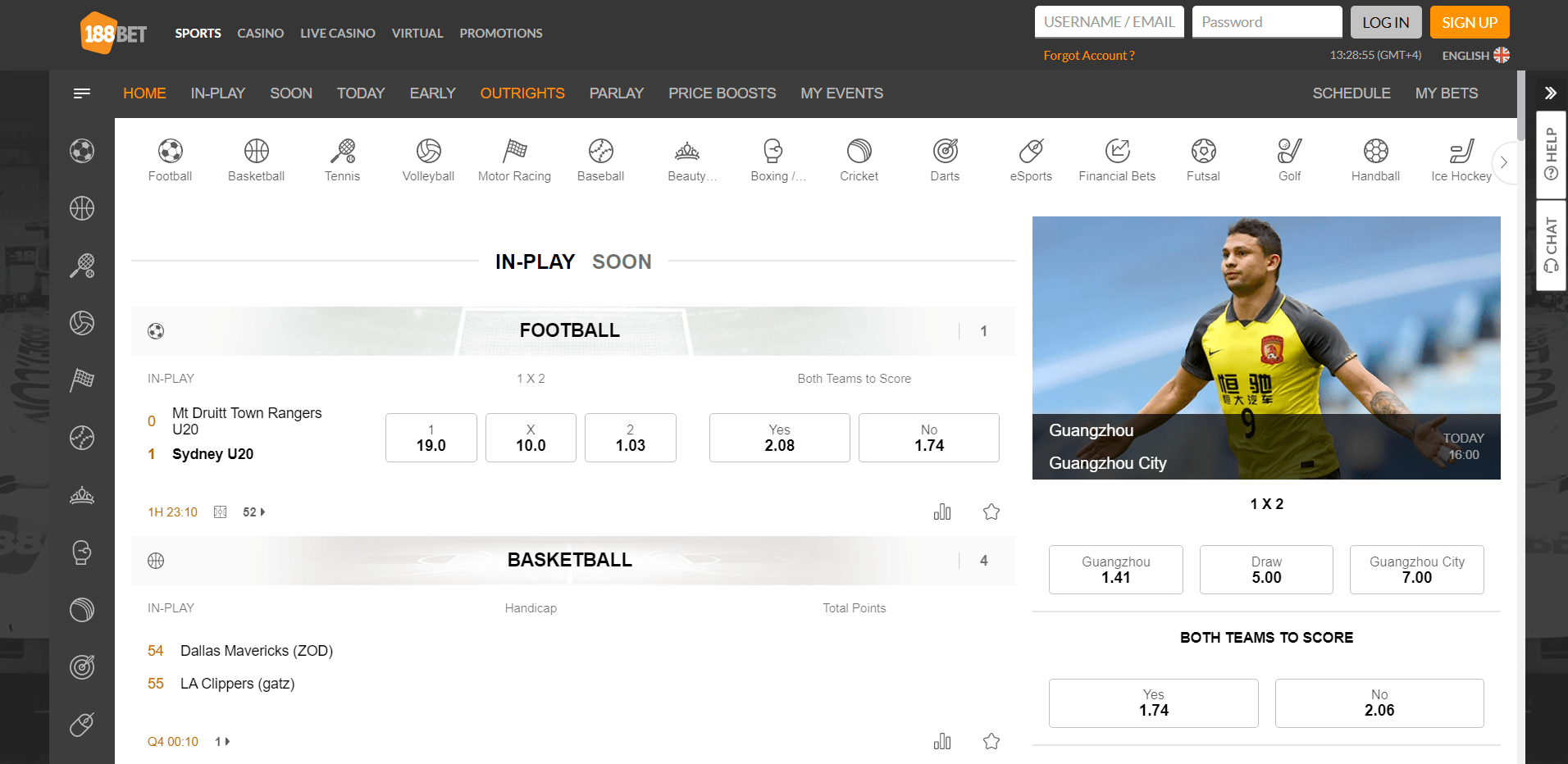
Task: Switch the events list to SOON view
Action: [622, 261]
